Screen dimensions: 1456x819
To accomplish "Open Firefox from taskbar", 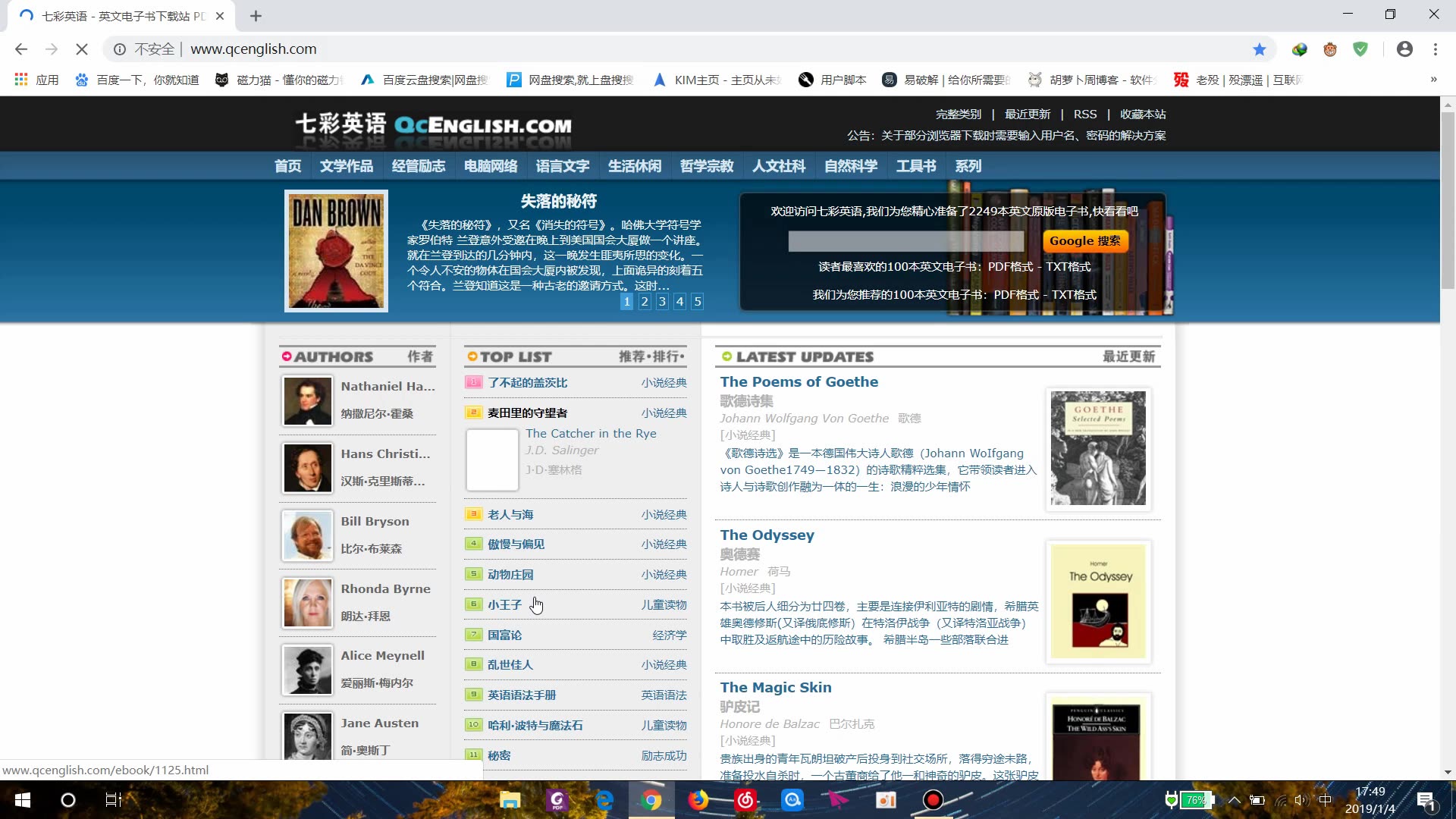I will click(698, 800).
